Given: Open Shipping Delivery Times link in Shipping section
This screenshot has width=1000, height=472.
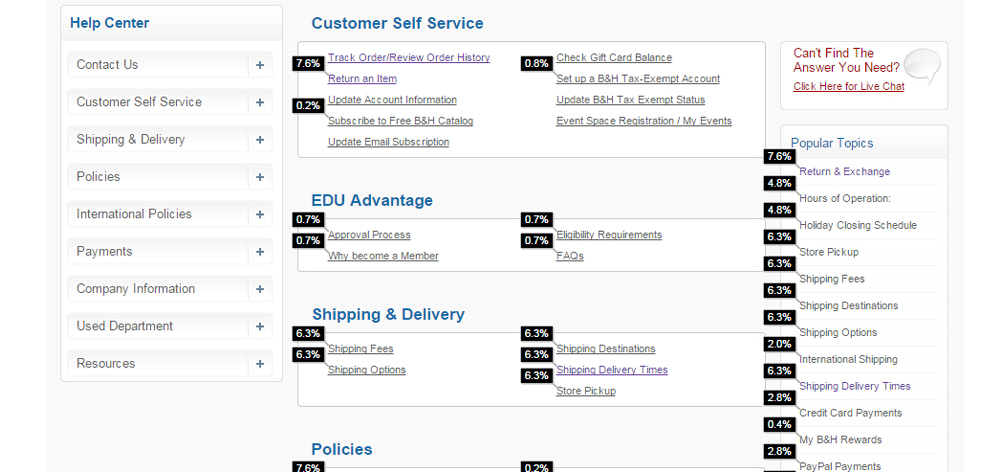Looking at the screenshot, I should 612,370.
